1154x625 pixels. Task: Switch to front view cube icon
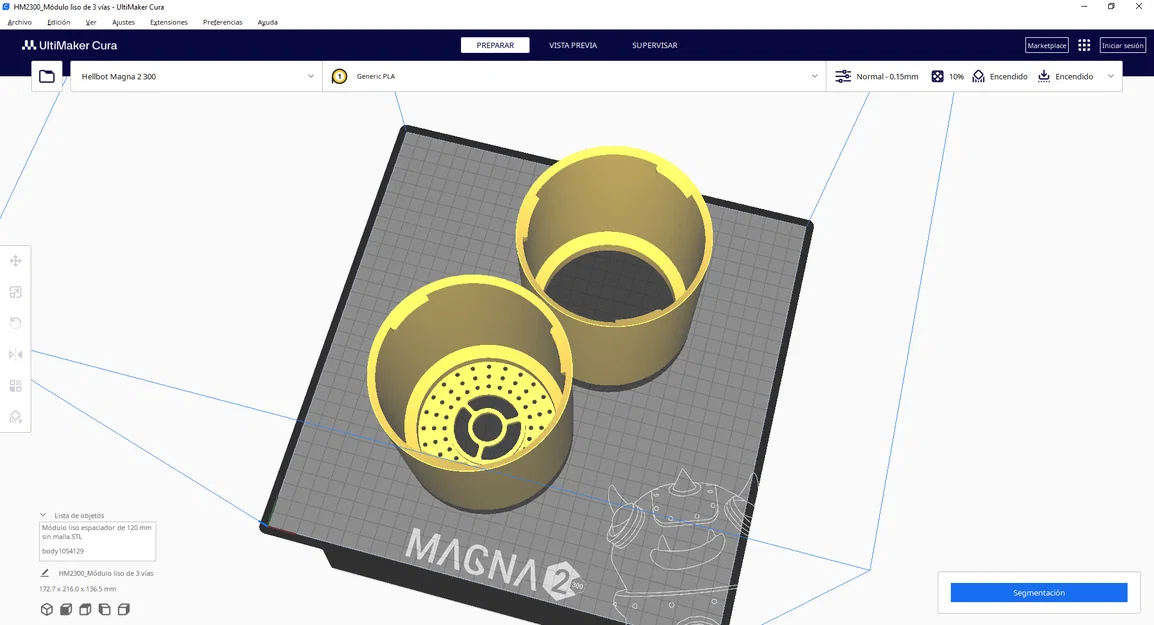coord(66,610)
